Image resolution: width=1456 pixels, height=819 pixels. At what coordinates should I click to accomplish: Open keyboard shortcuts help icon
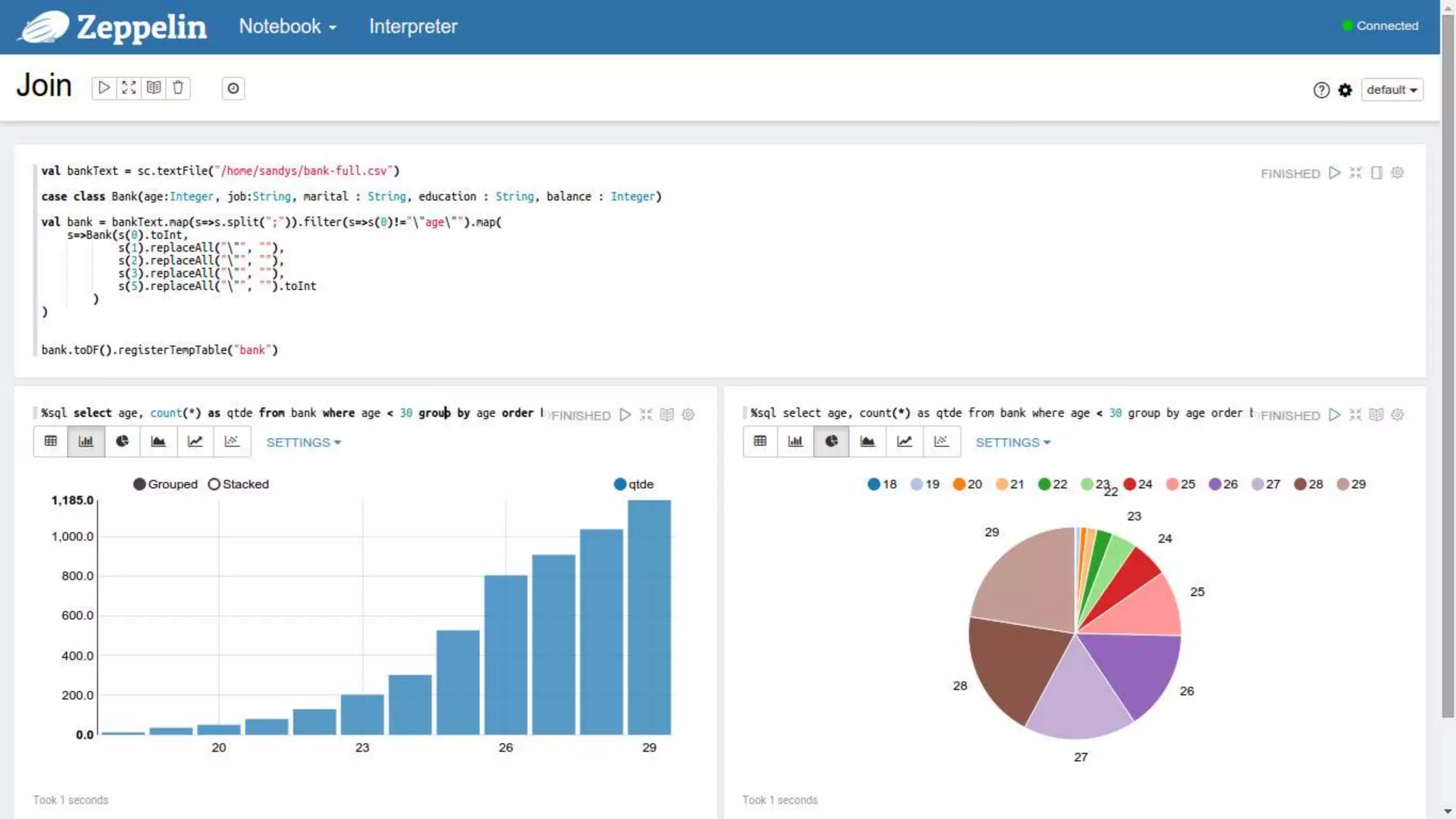1321,90
